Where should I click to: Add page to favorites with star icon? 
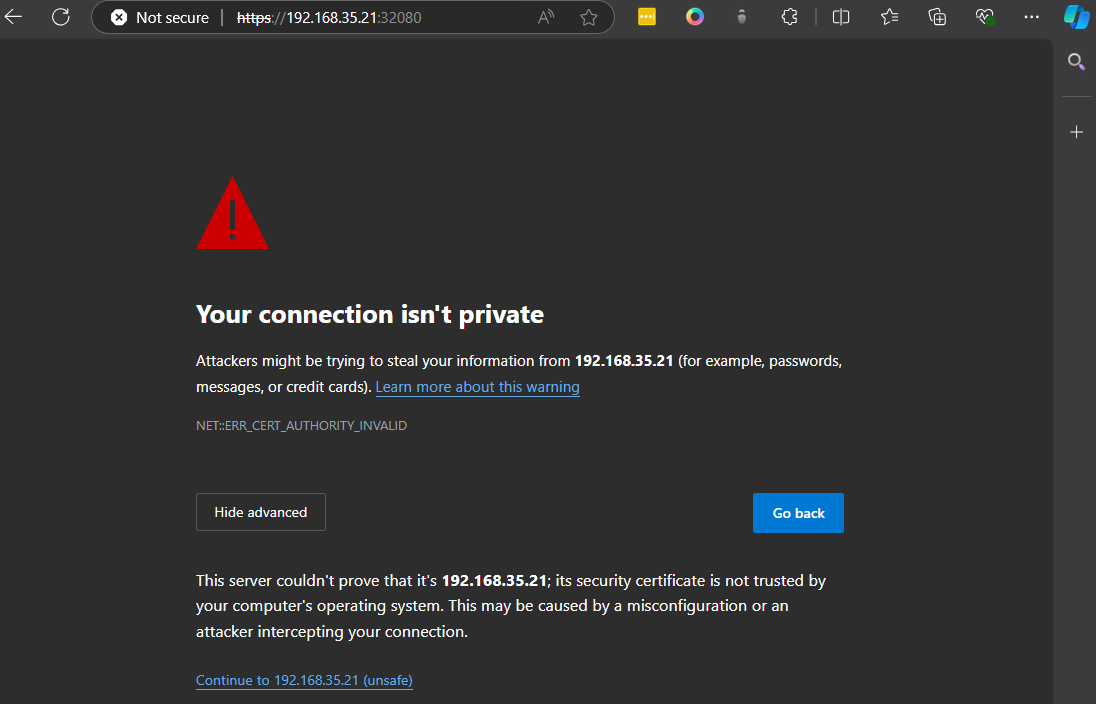click(x=589, y=17)
